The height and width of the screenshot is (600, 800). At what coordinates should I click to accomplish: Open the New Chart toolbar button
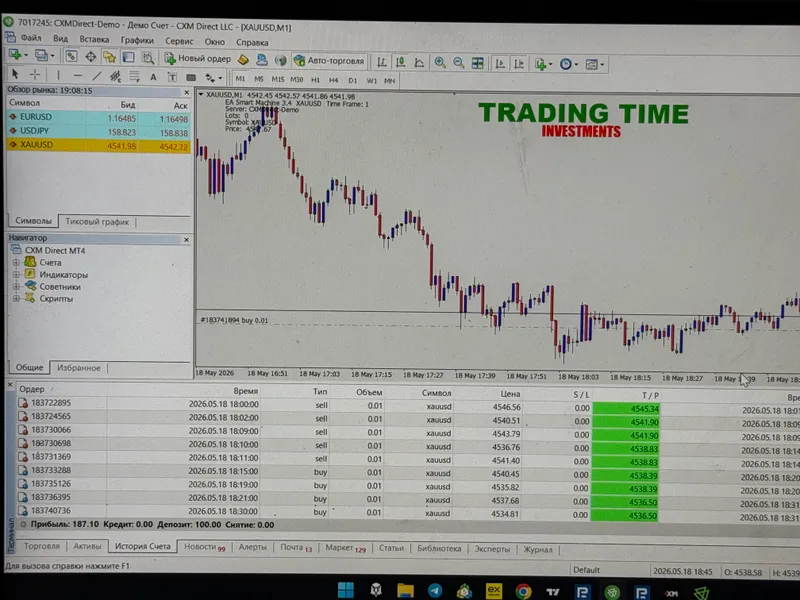[17, 55]
